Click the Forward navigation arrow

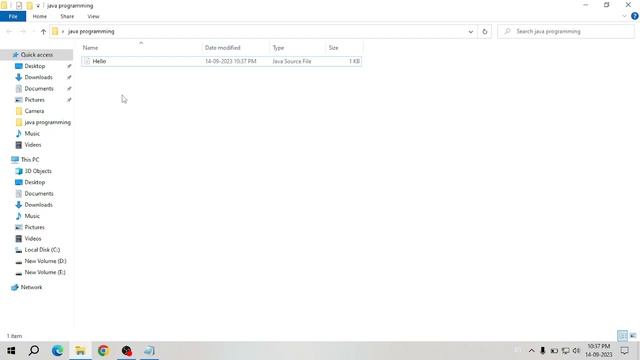coord(23,31)
